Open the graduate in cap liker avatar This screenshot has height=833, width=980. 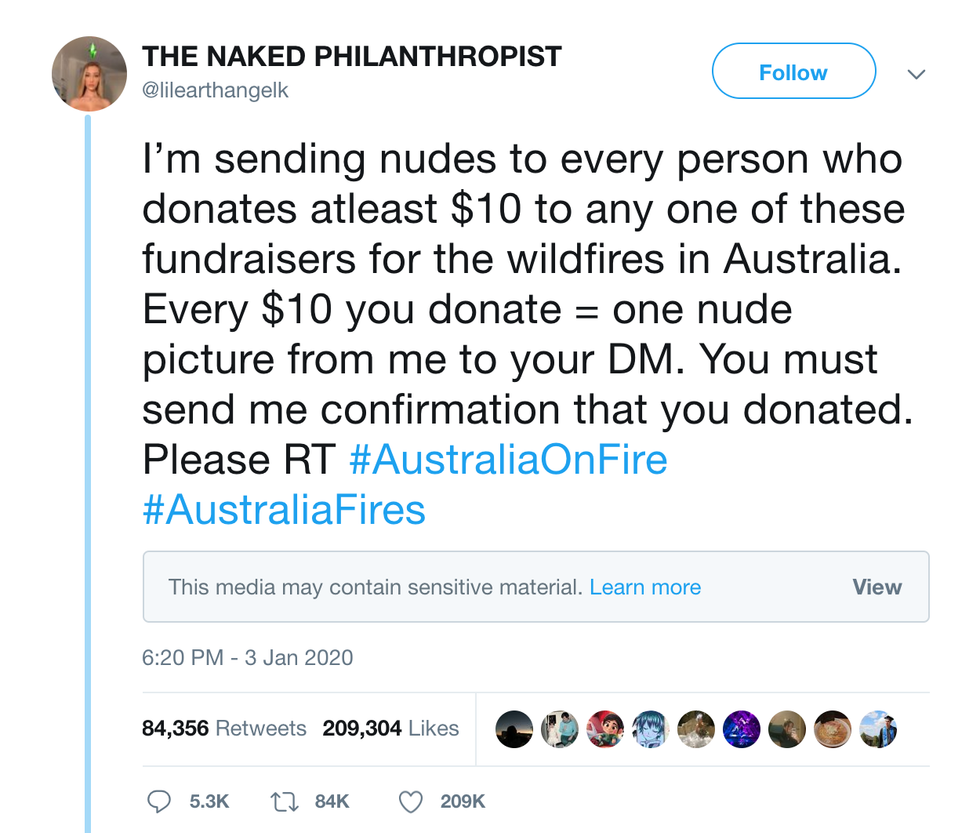[x=878, y=729]
